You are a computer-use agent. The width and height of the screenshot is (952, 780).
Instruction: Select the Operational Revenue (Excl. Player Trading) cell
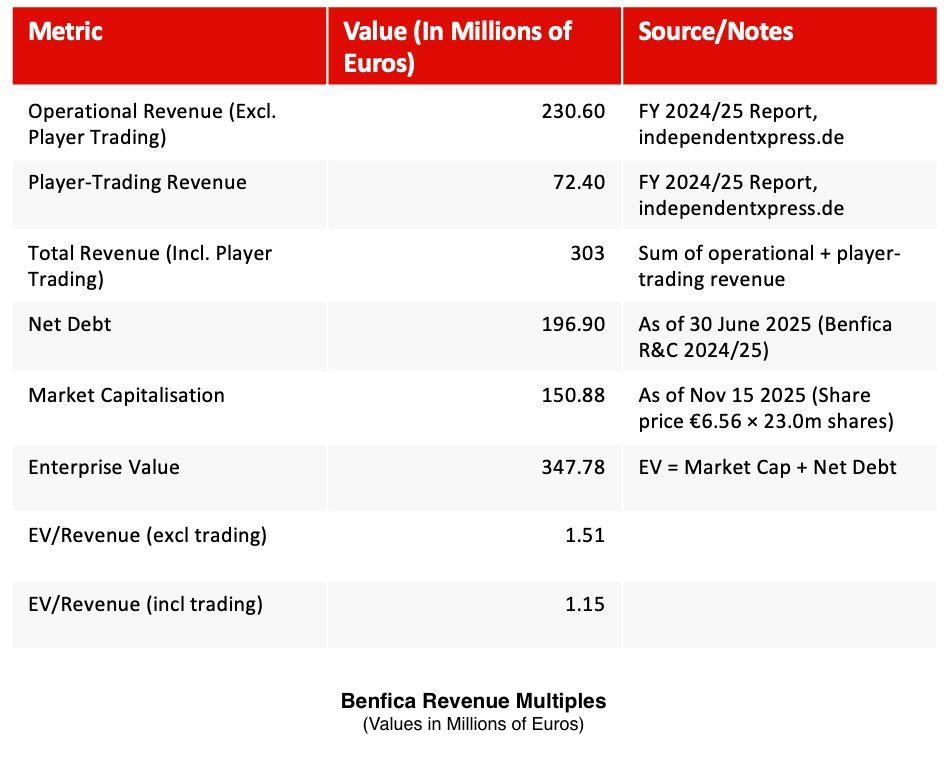(152, 124)
